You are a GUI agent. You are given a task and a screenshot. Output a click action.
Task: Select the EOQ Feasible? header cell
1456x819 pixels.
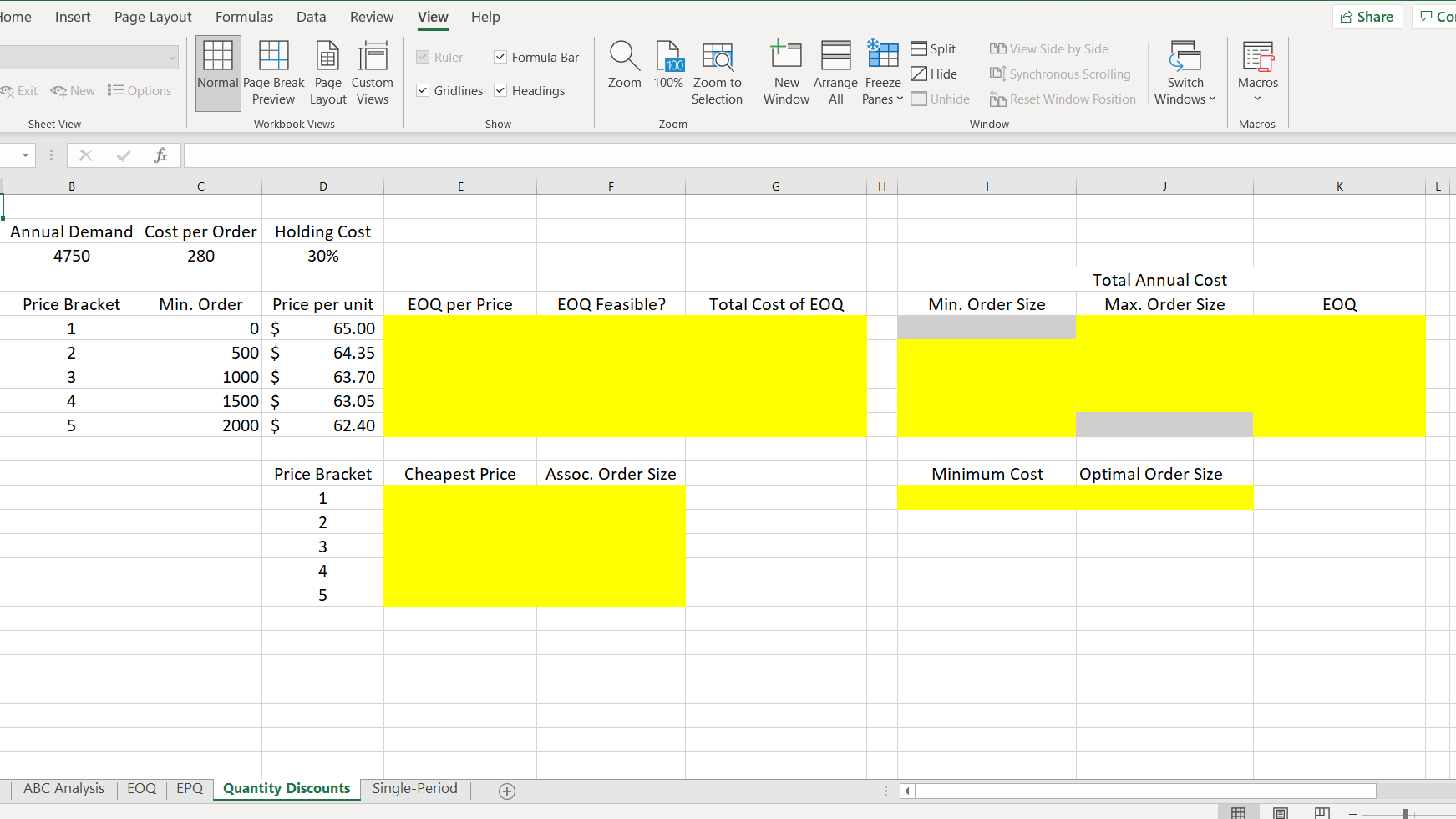pyautogui.click(x=611, y=304)
